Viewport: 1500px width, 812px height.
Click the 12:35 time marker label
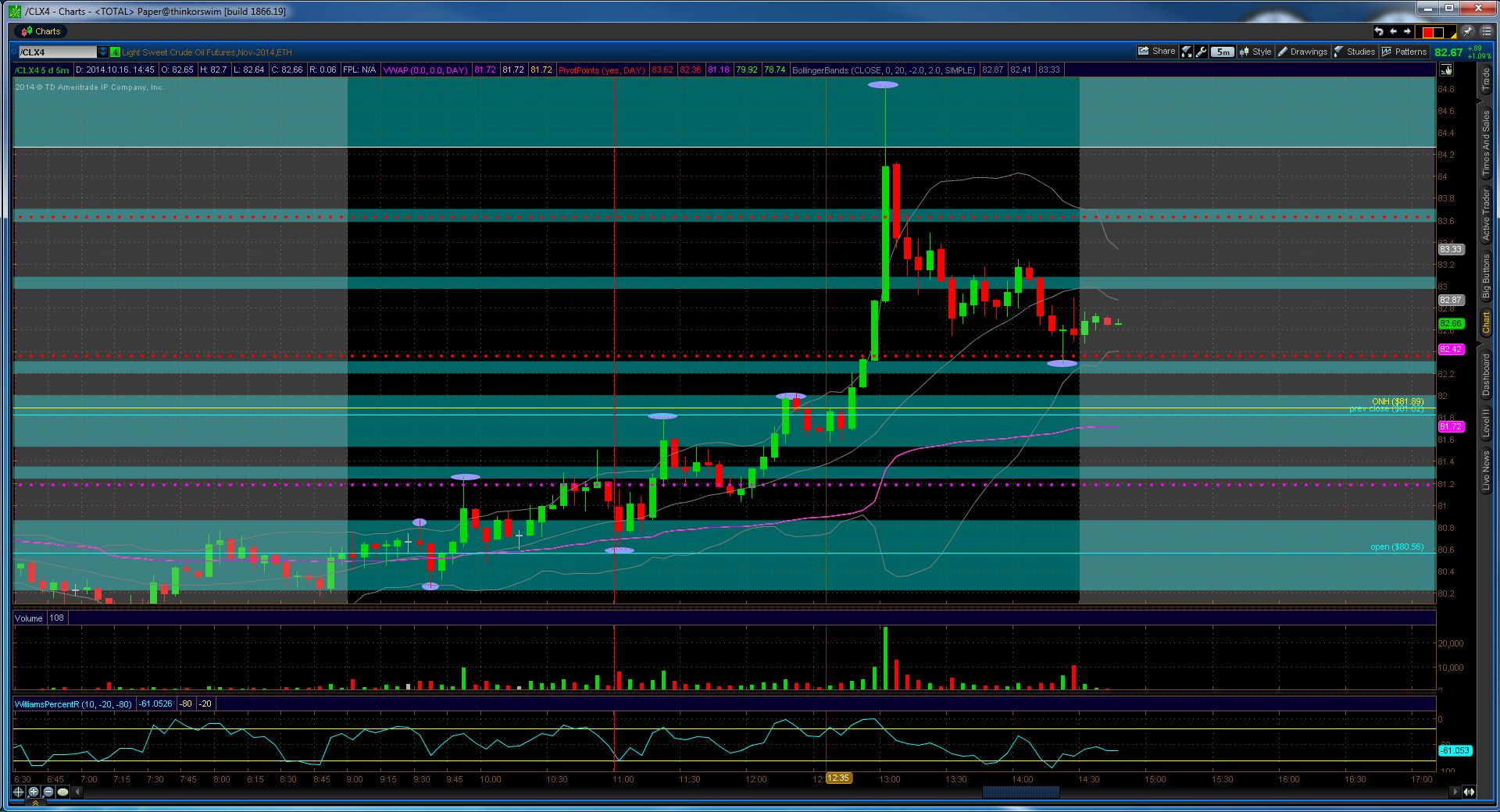(x=837, y=778)
